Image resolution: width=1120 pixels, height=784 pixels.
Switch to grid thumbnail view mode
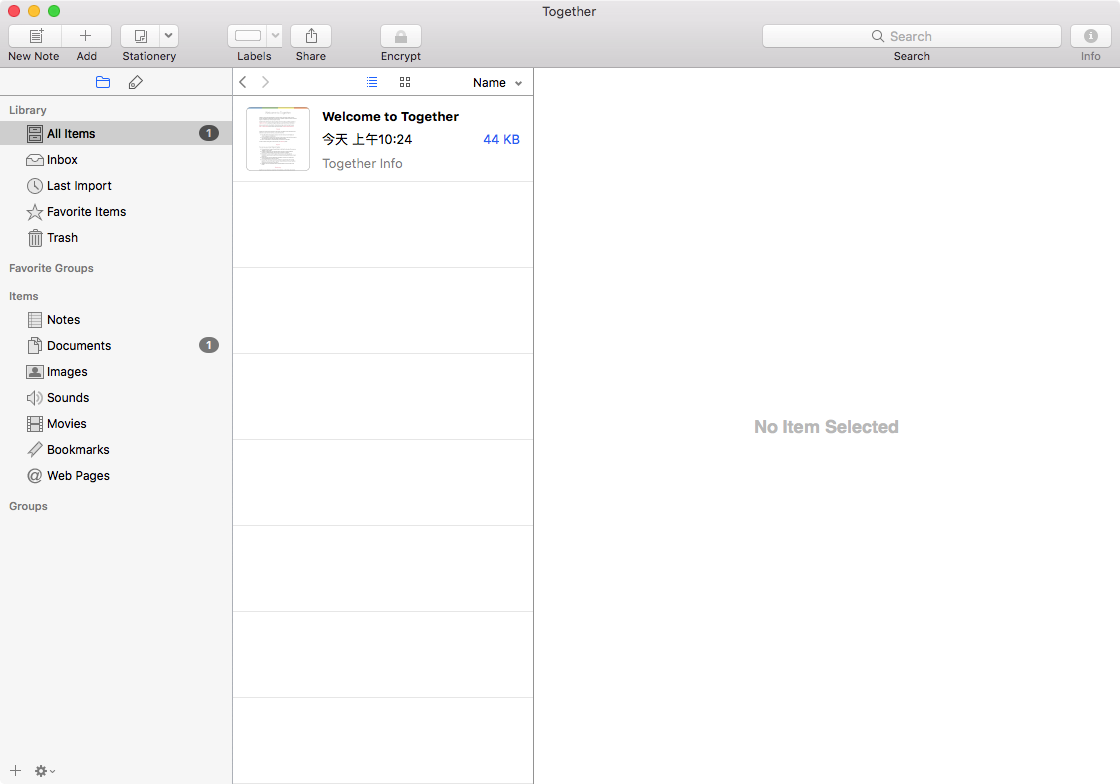click(405, 82)
